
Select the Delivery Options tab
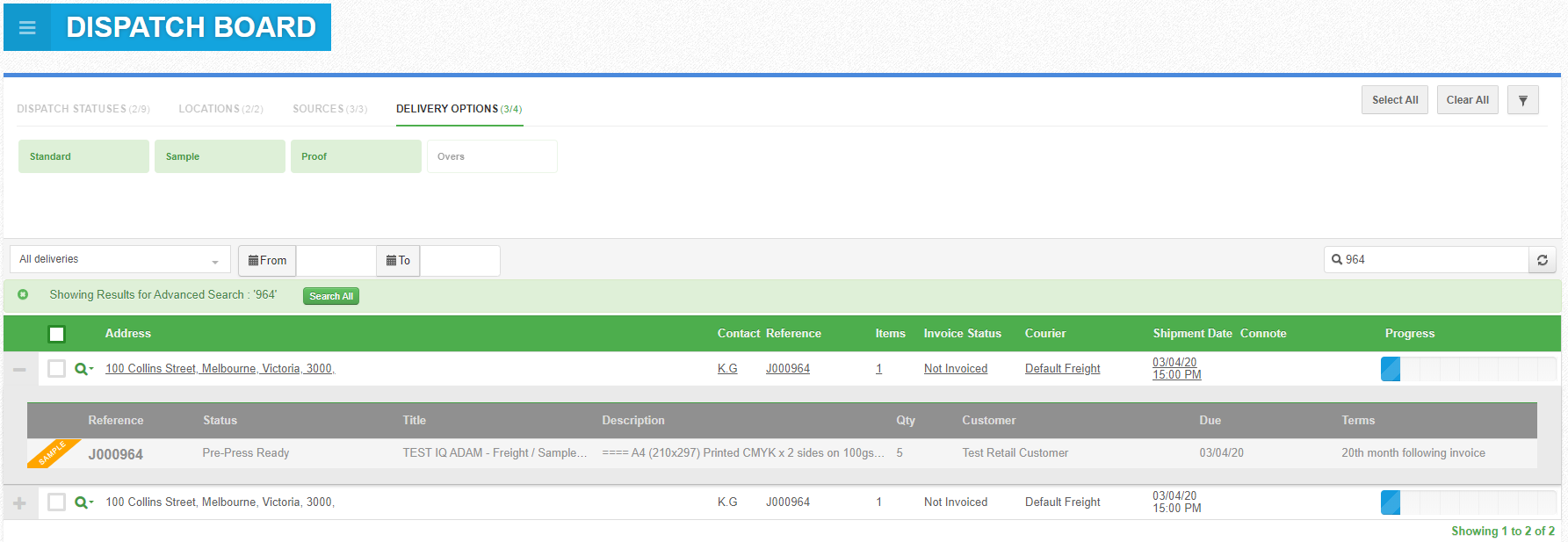pyautogui.click(x=459, y=109)
